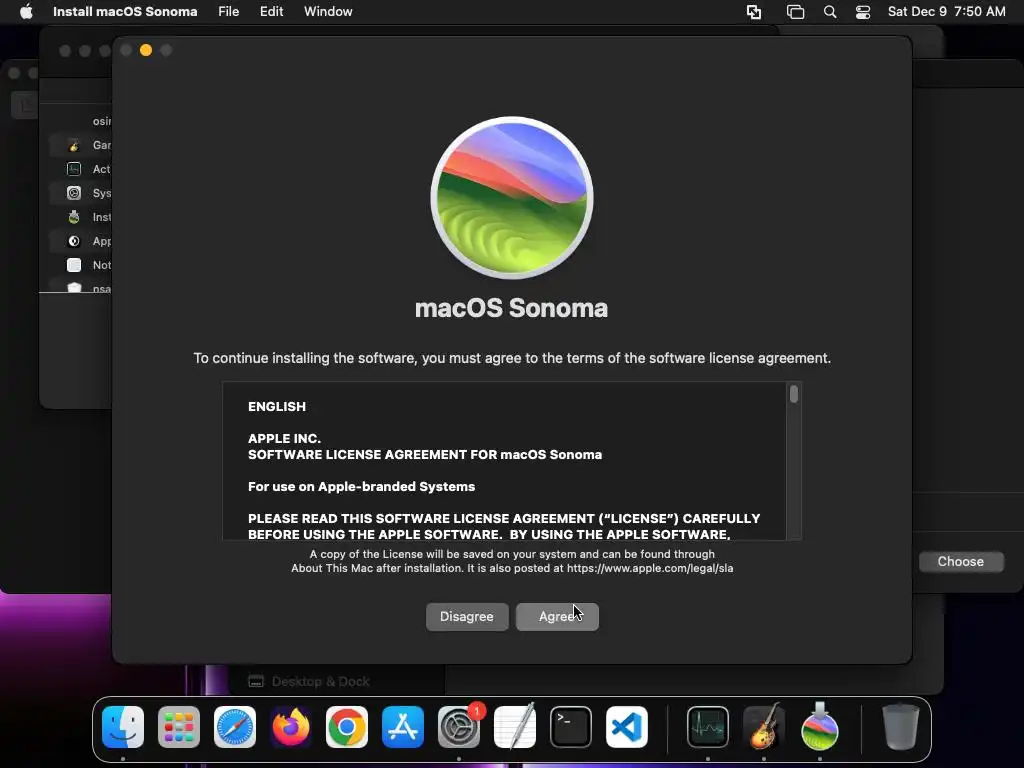
Task: Open the Apple menu
Action: click(26, 11)
